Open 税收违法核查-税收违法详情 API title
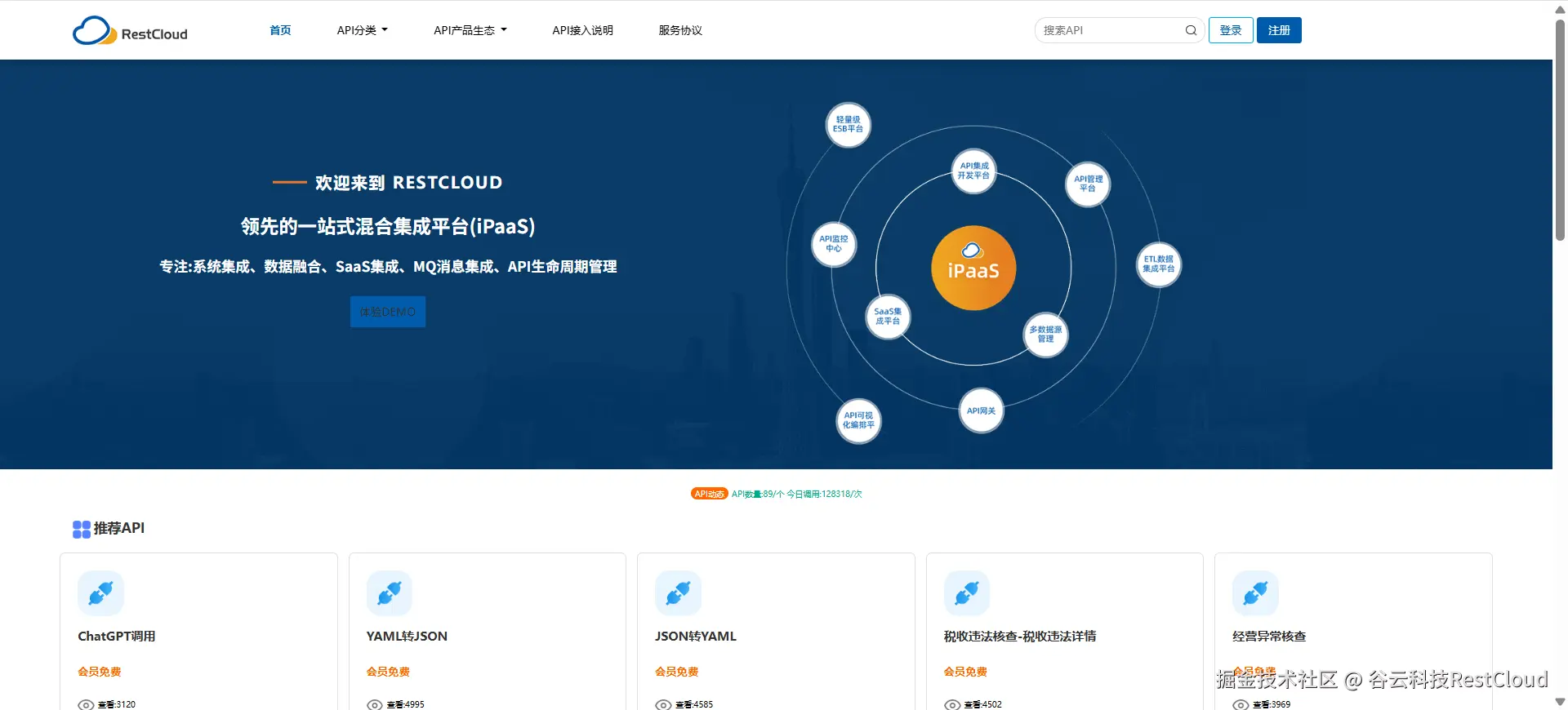The width and height of the screenshot is (1568, 710). click(x=1020, y=636)
